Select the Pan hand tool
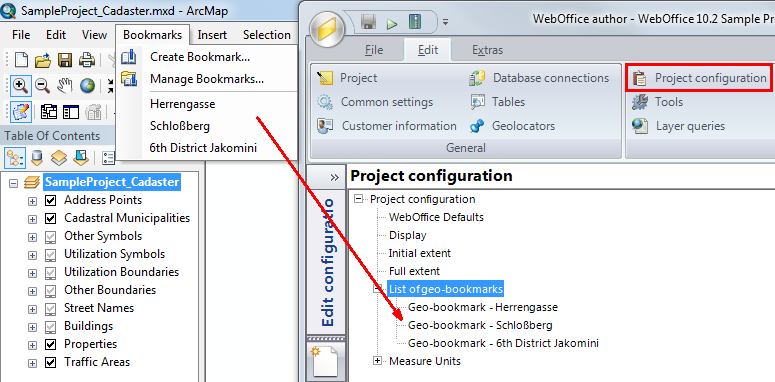 tap(65, 86)
